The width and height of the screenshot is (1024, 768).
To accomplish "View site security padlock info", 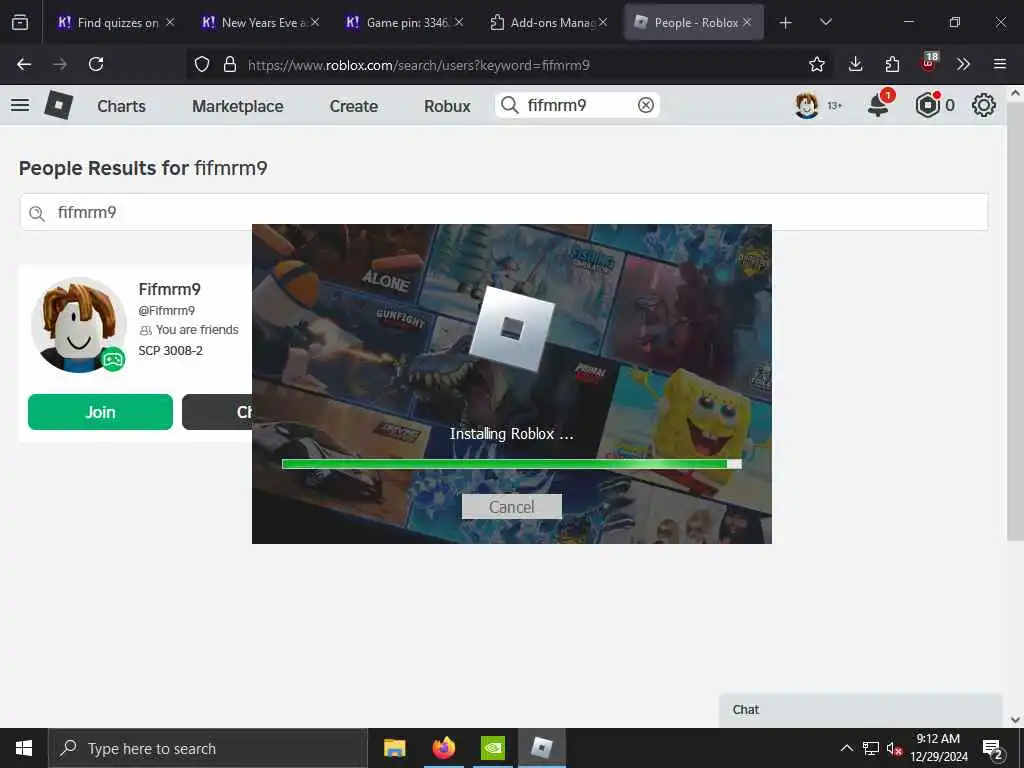I will 230,64.
